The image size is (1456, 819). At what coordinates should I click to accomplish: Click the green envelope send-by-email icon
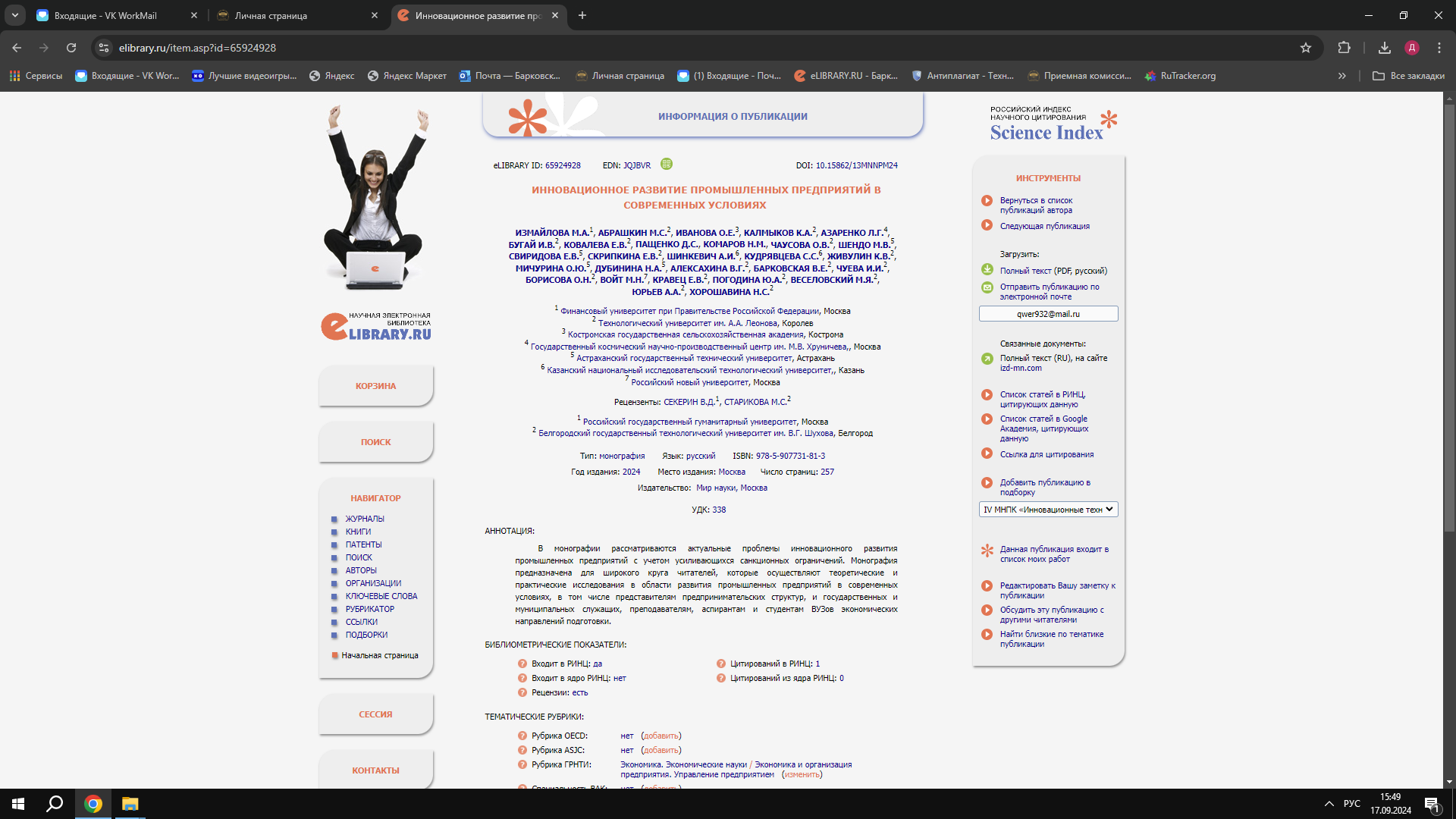pyautogui.click(x=987, y=287)
